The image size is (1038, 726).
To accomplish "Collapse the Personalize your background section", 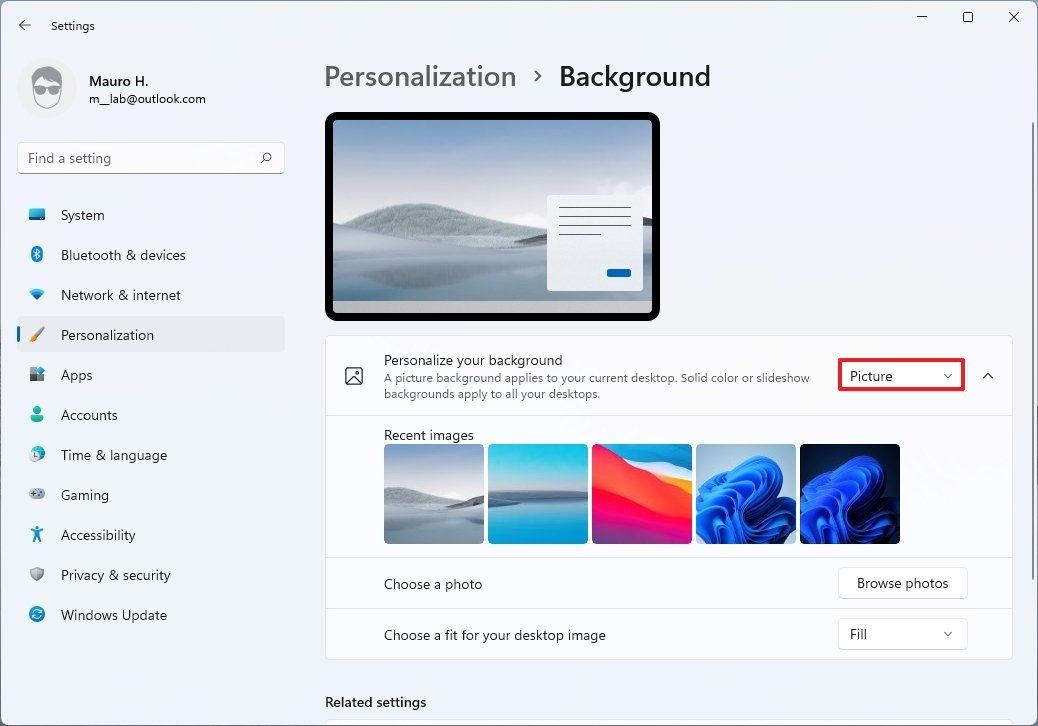I will 988,376.
